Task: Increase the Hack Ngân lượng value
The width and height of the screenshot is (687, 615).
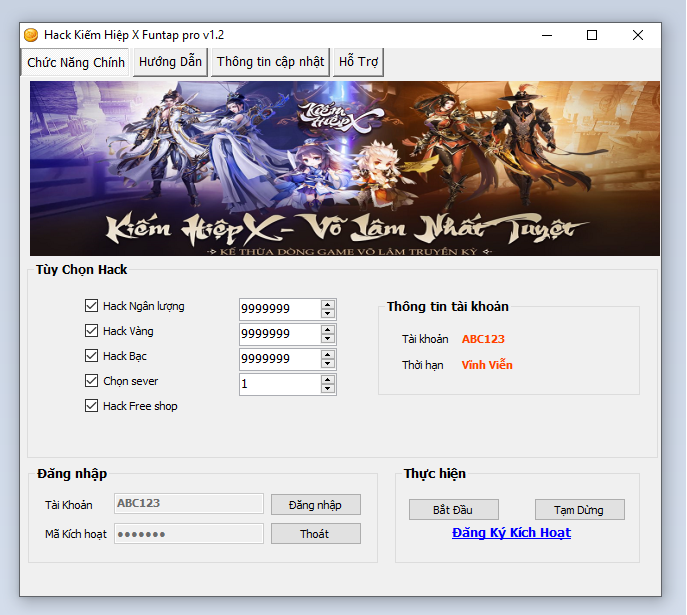Action: 328,304
